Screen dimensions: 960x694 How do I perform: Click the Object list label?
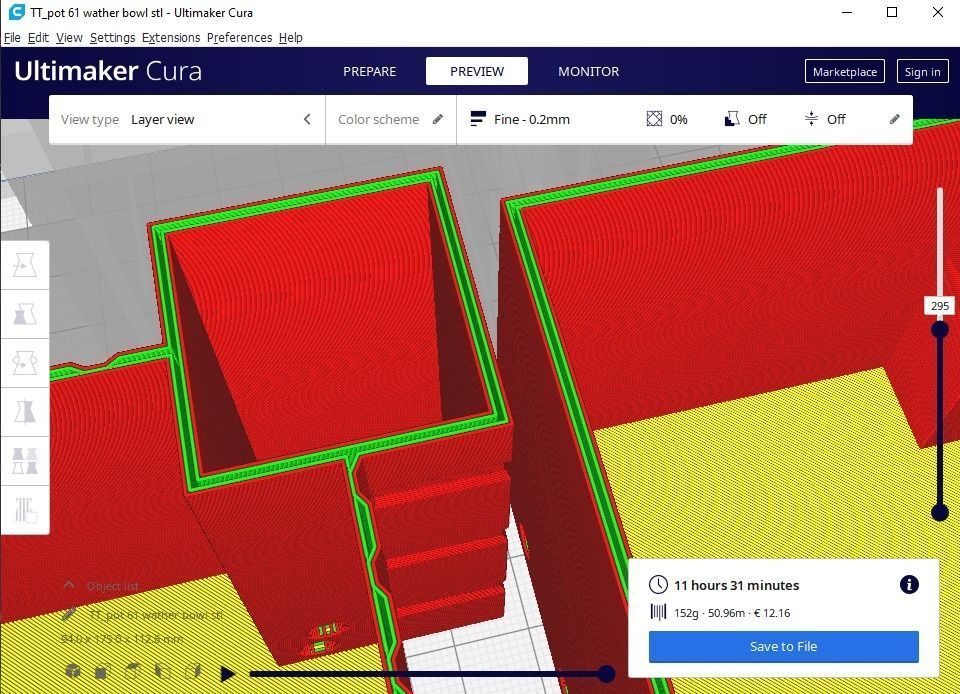click(x=113, y=586)
